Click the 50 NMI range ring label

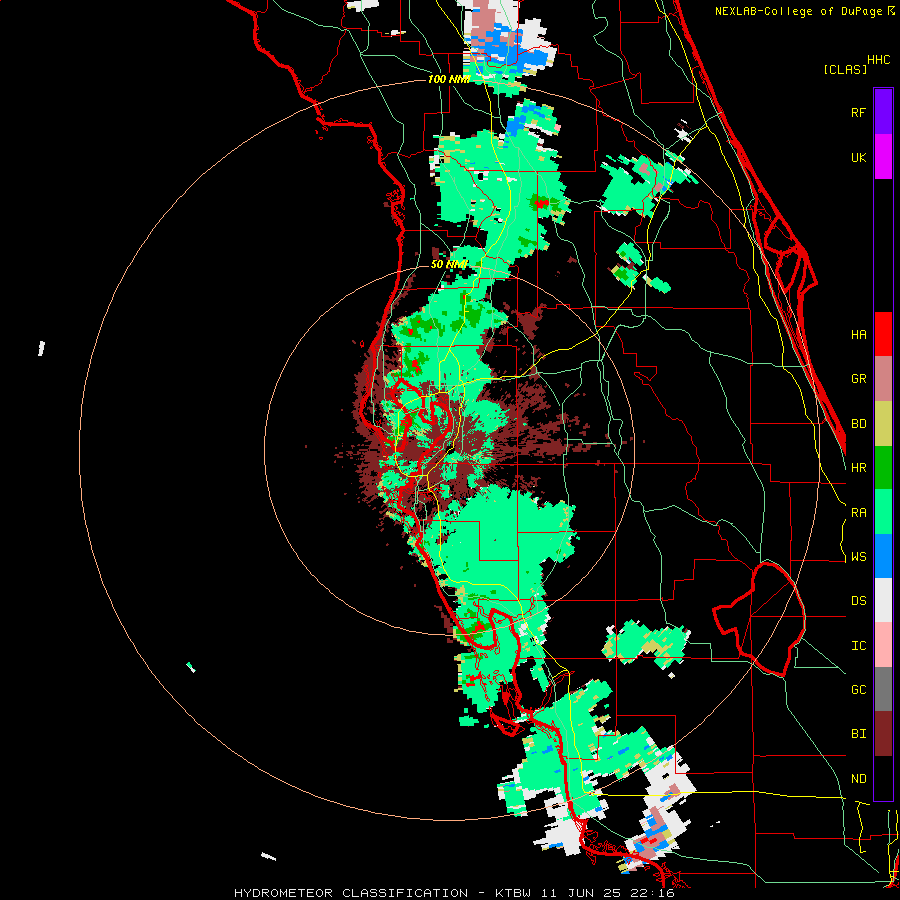click(449, 265)
